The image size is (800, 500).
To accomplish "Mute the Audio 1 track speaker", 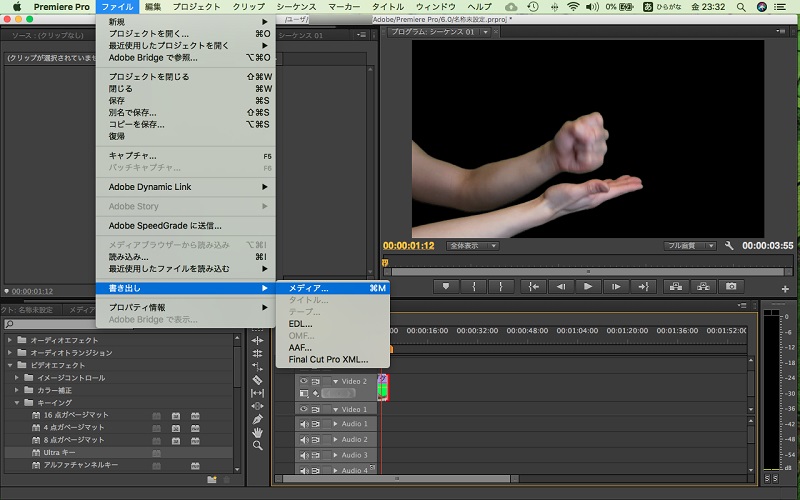I will [304, 424].
